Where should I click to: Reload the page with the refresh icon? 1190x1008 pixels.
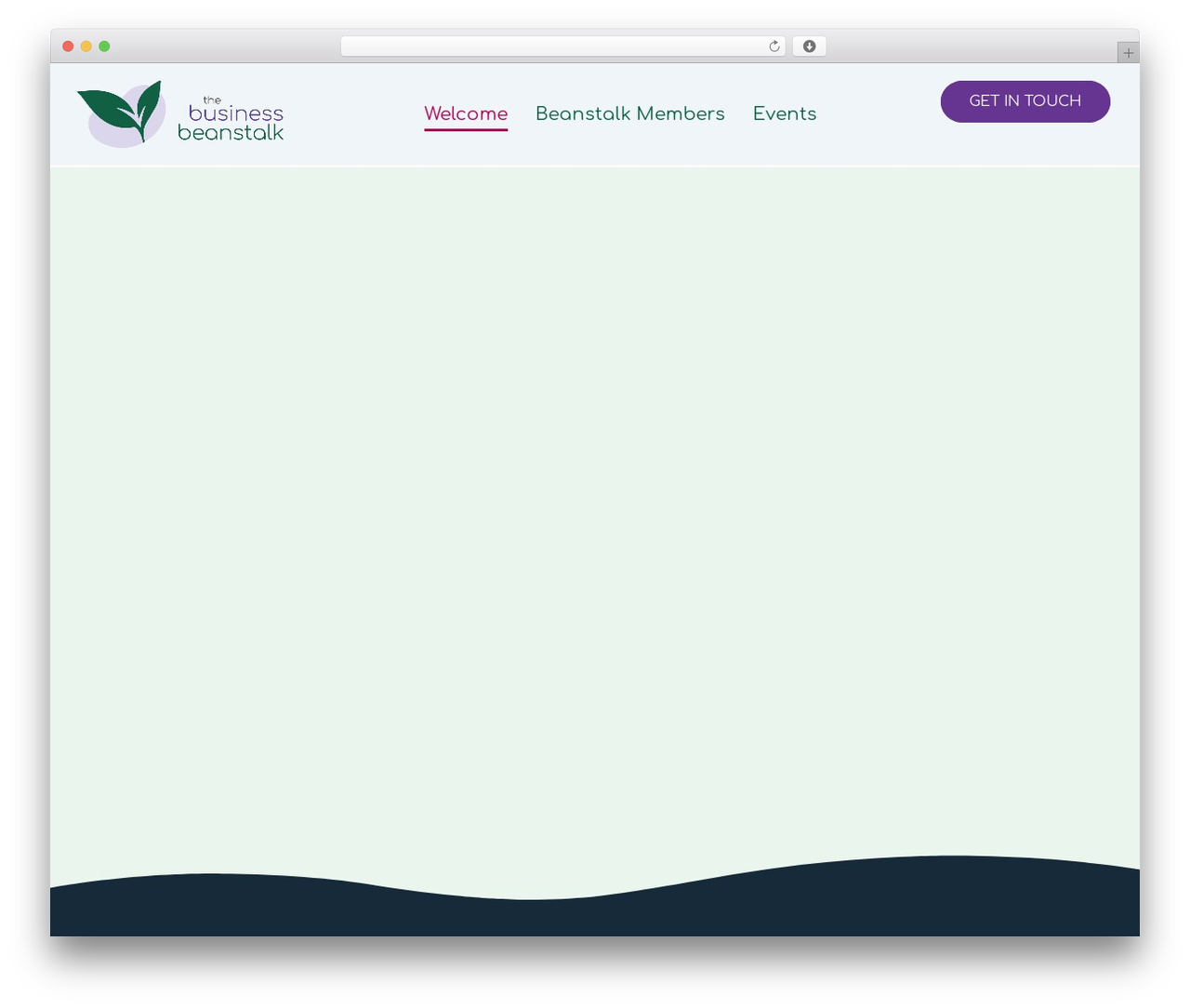[x=773, y=46]
